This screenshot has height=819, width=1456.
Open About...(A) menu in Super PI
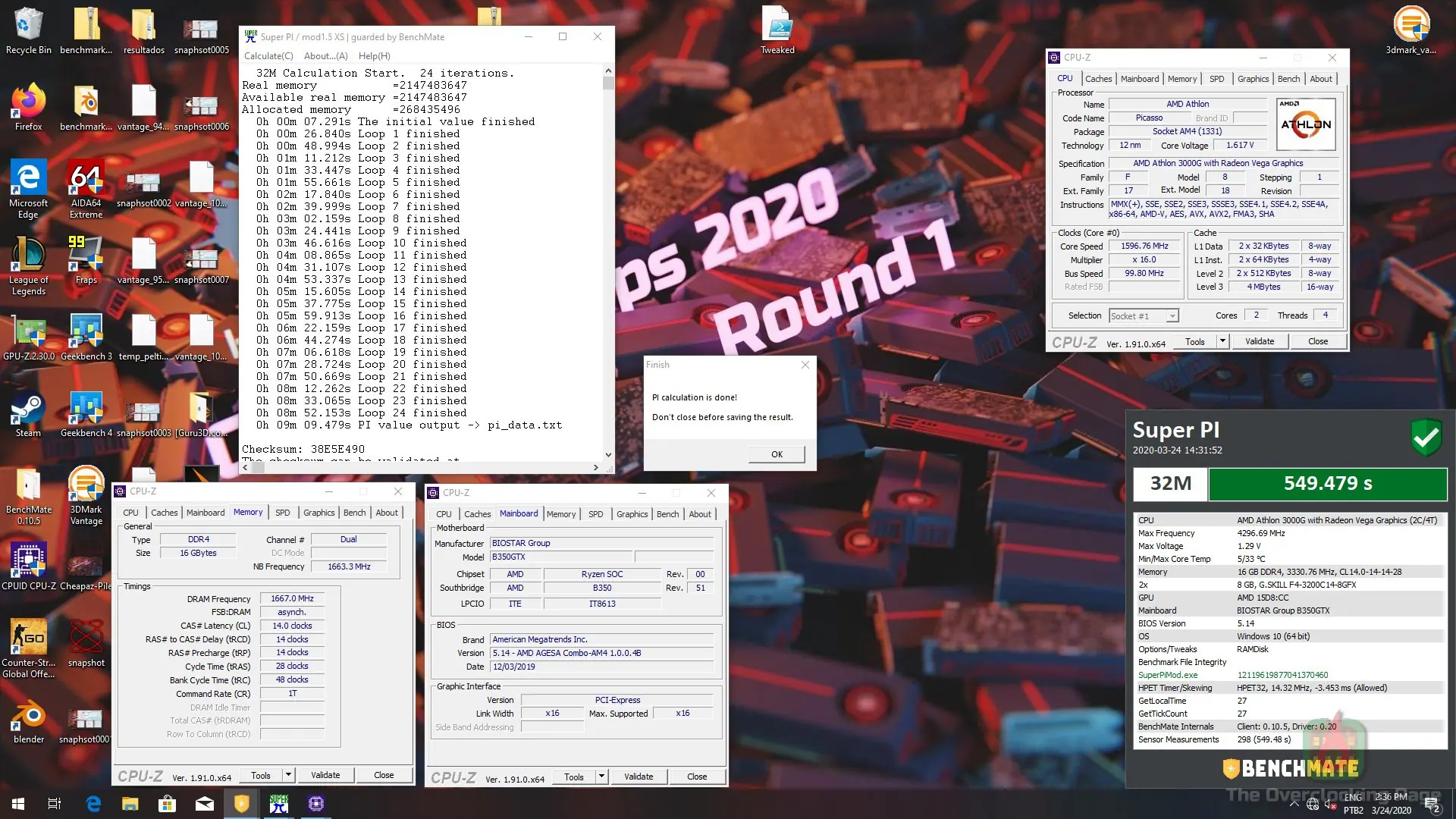click(x=325, y=55)
